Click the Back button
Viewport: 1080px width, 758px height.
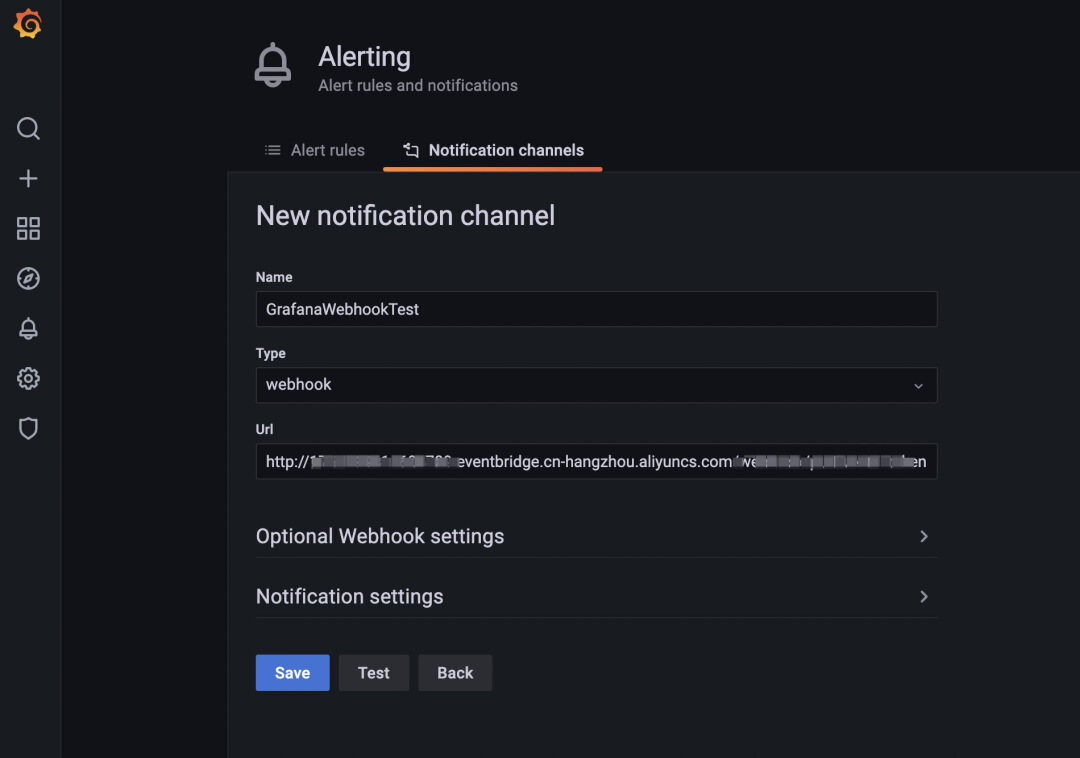point(455,673)
